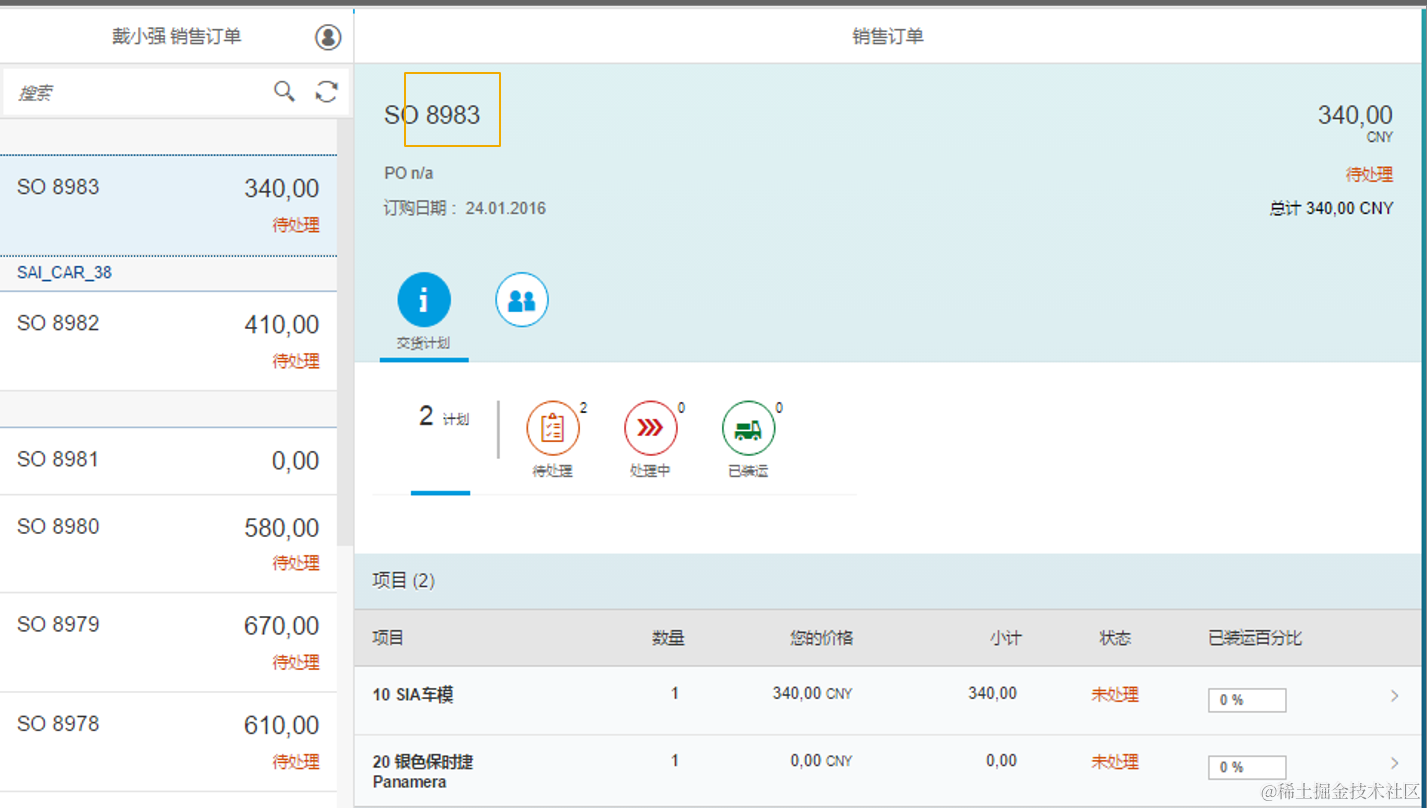The height and width of the screenshot is (808, 1427).
Task: Click the 20 银色保时捷 Panamera item name
Action: [423, 771]
